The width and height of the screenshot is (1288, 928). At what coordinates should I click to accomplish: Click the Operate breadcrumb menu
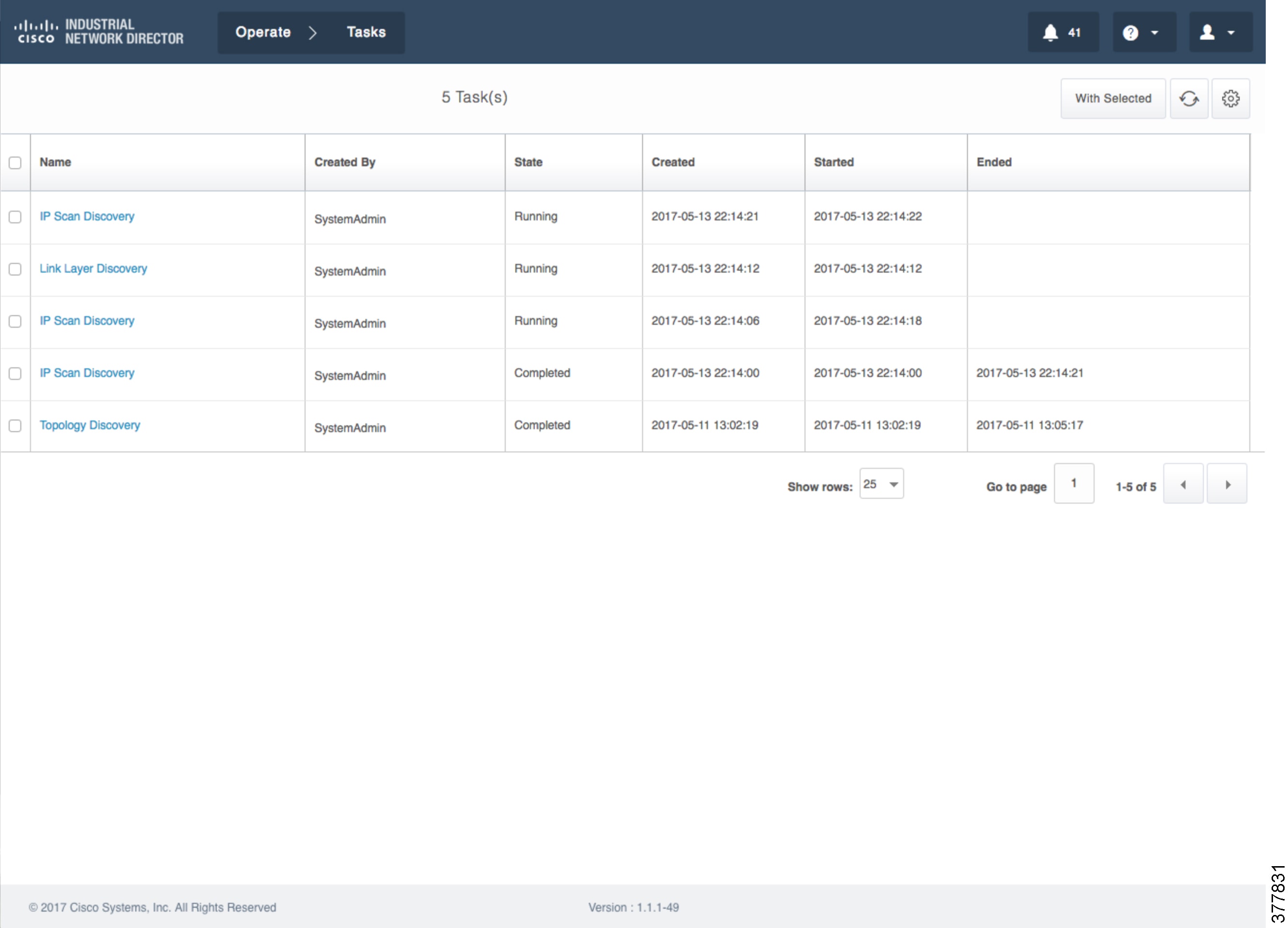263,32
